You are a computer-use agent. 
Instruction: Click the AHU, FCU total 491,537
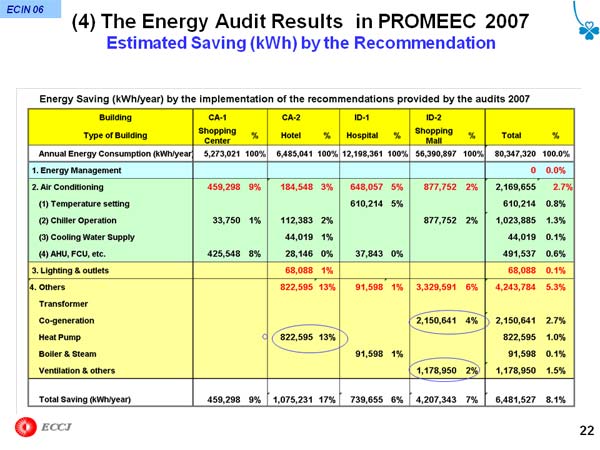[x=520, y=254]
